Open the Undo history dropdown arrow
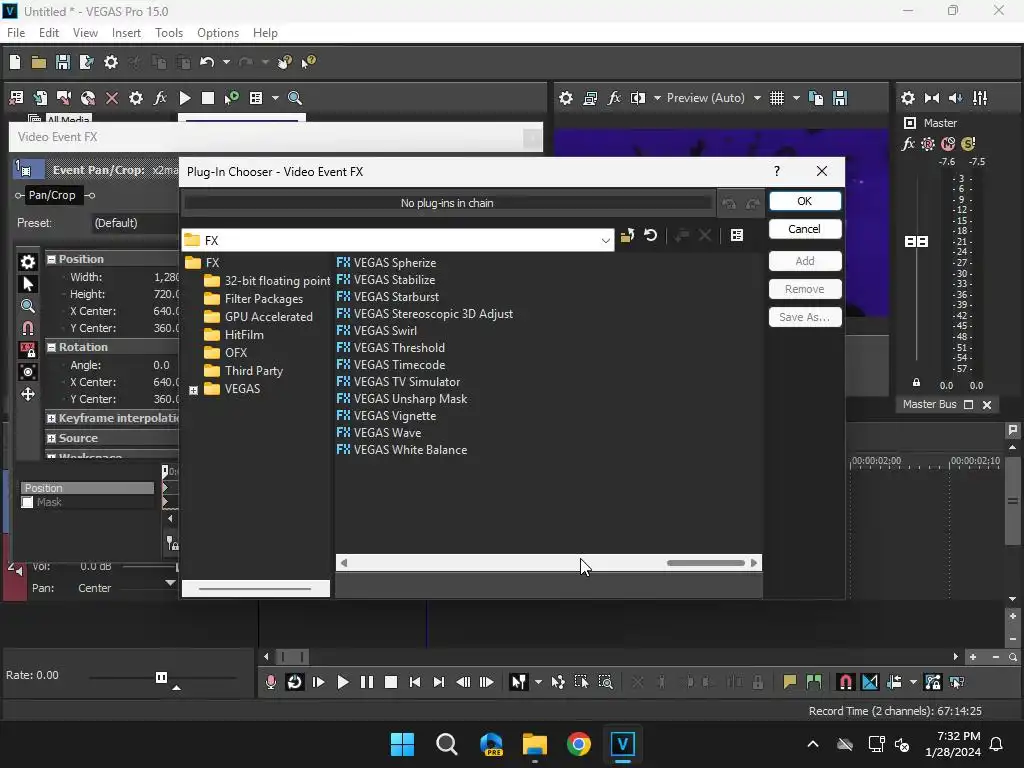The image size is (1024, 768). [x=226, y=62]
